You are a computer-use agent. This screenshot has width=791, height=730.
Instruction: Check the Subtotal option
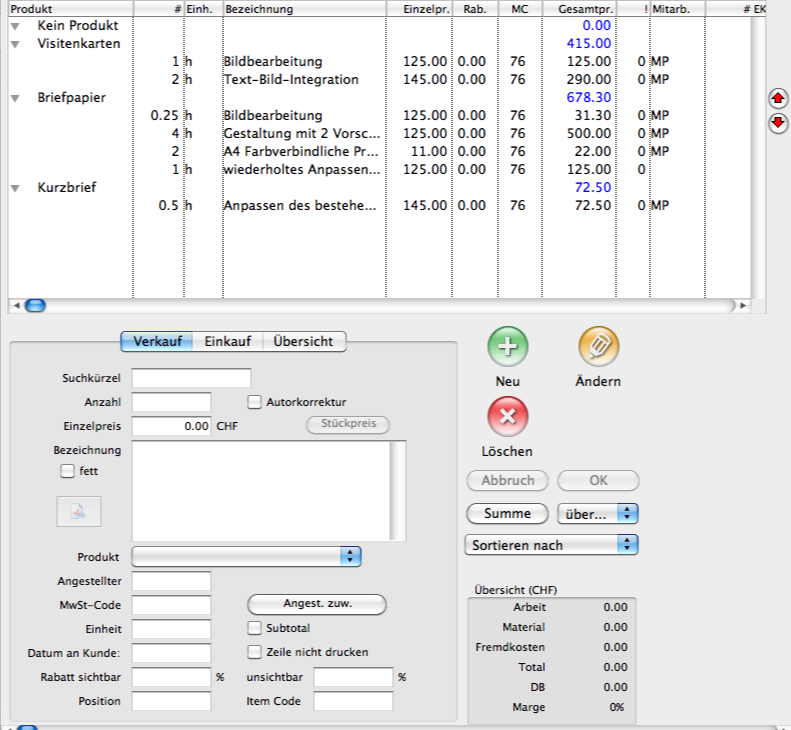tap(254, 628)
